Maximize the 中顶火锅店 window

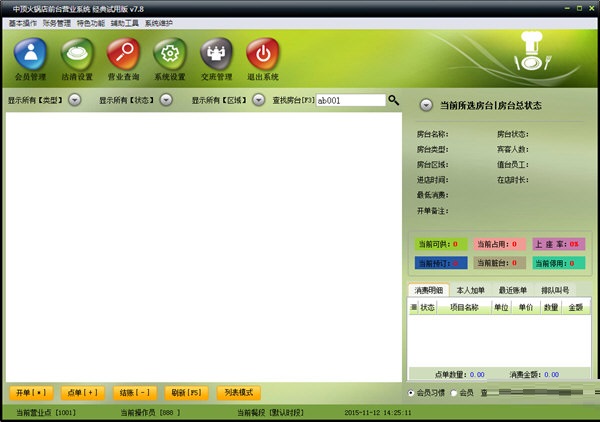click(579, 8)
